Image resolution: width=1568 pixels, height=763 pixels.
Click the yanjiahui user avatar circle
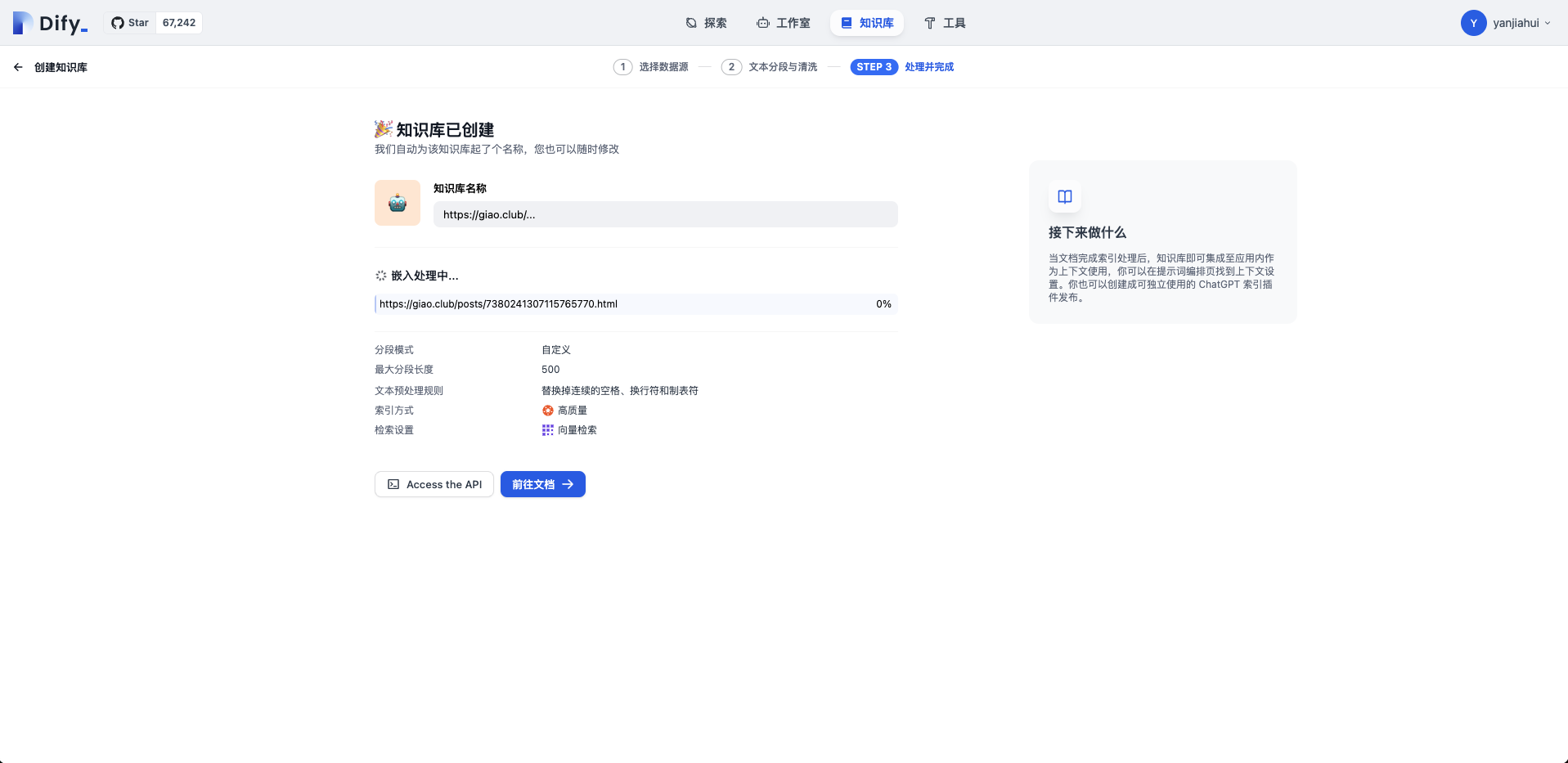coord(1473,23)
